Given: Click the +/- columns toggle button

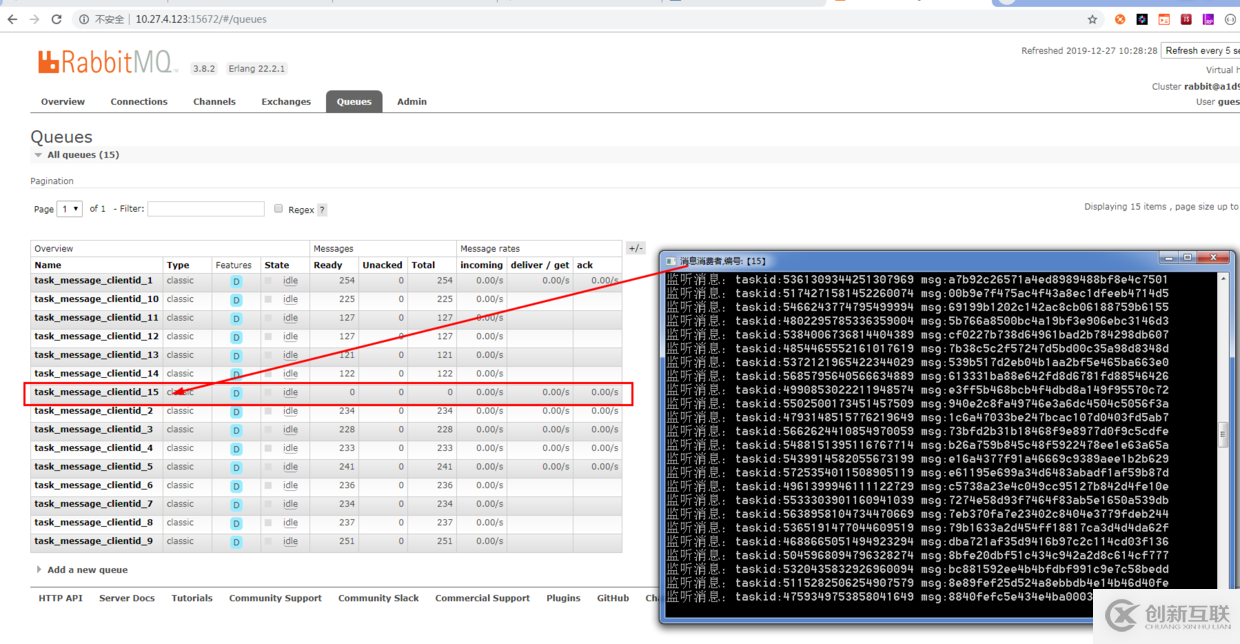Looking at the screenshot, I should click(x=635, y=248).
